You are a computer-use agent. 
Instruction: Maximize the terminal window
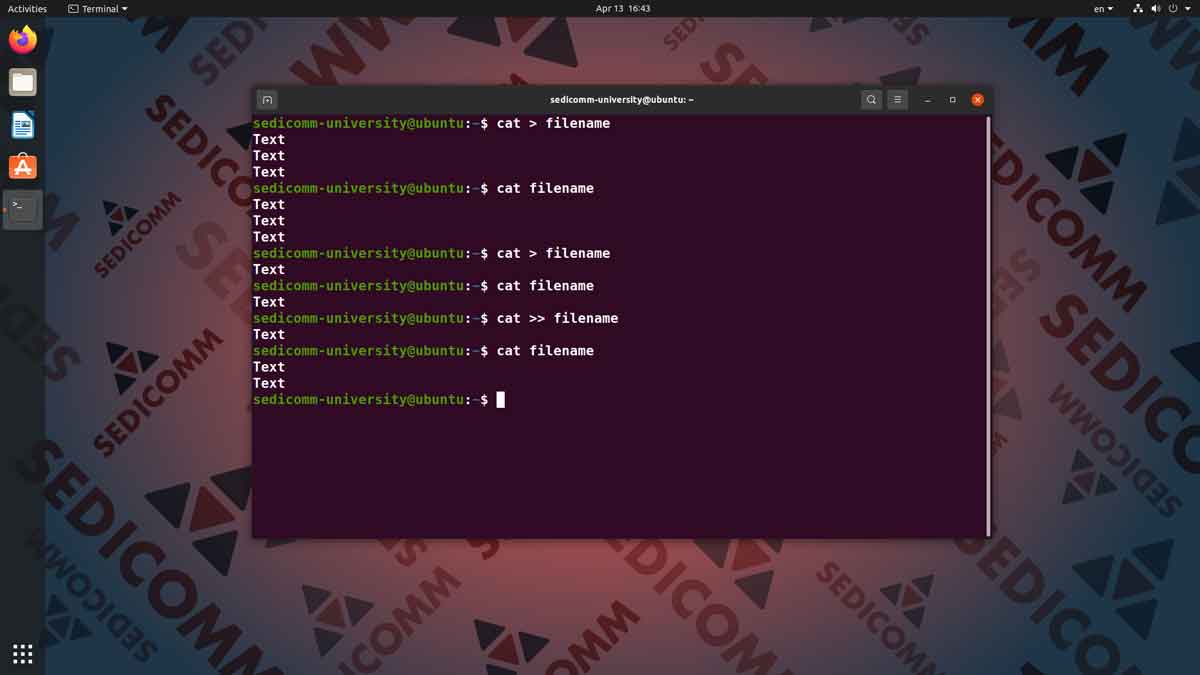[952, 100]
